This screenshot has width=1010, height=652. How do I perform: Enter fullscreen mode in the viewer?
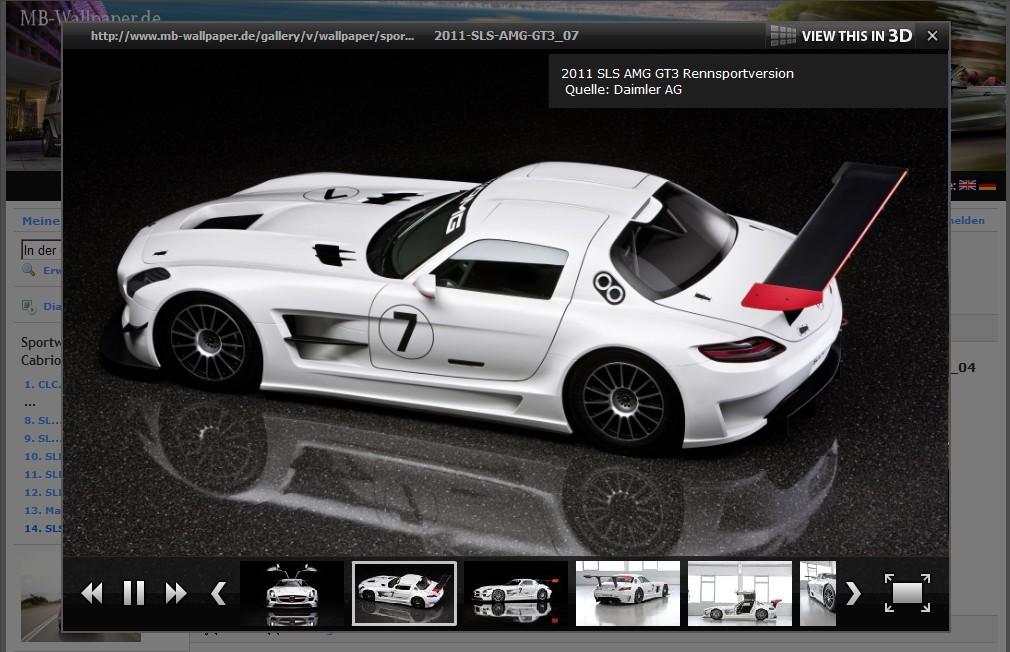(x=906, y=593)
